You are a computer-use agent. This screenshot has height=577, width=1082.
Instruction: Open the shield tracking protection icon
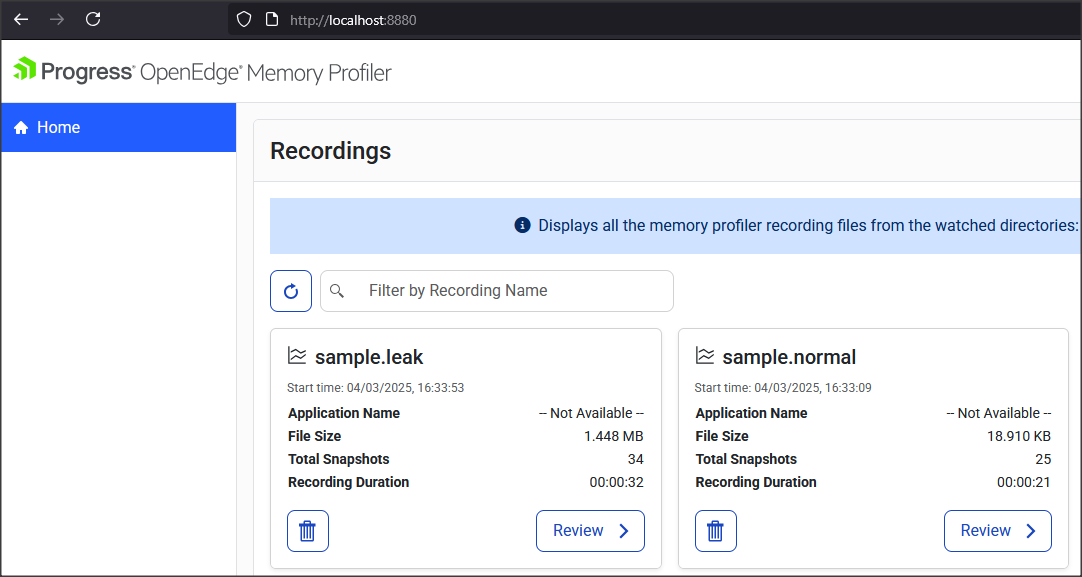[x=244, y=19]
